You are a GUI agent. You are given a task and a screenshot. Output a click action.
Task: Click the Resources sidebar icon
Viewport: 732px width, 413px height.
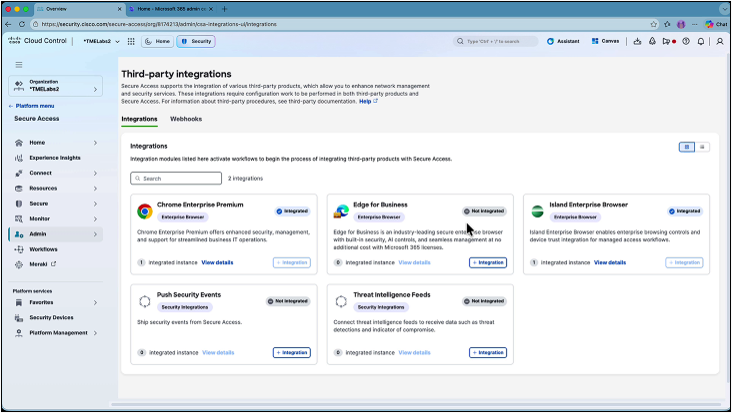pos(19,189)
